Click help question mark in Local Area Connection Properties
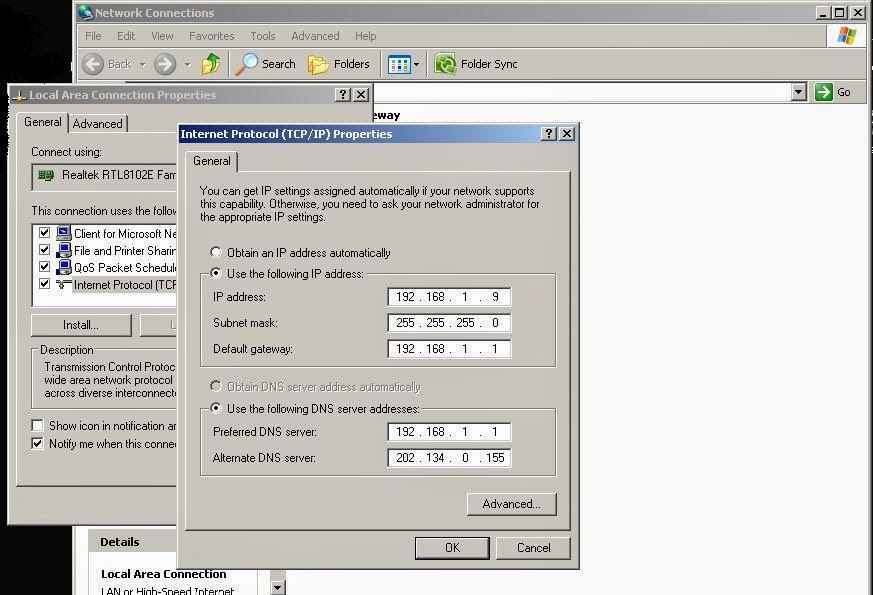This screenshot has height=595, width=873. pos(343,95)
